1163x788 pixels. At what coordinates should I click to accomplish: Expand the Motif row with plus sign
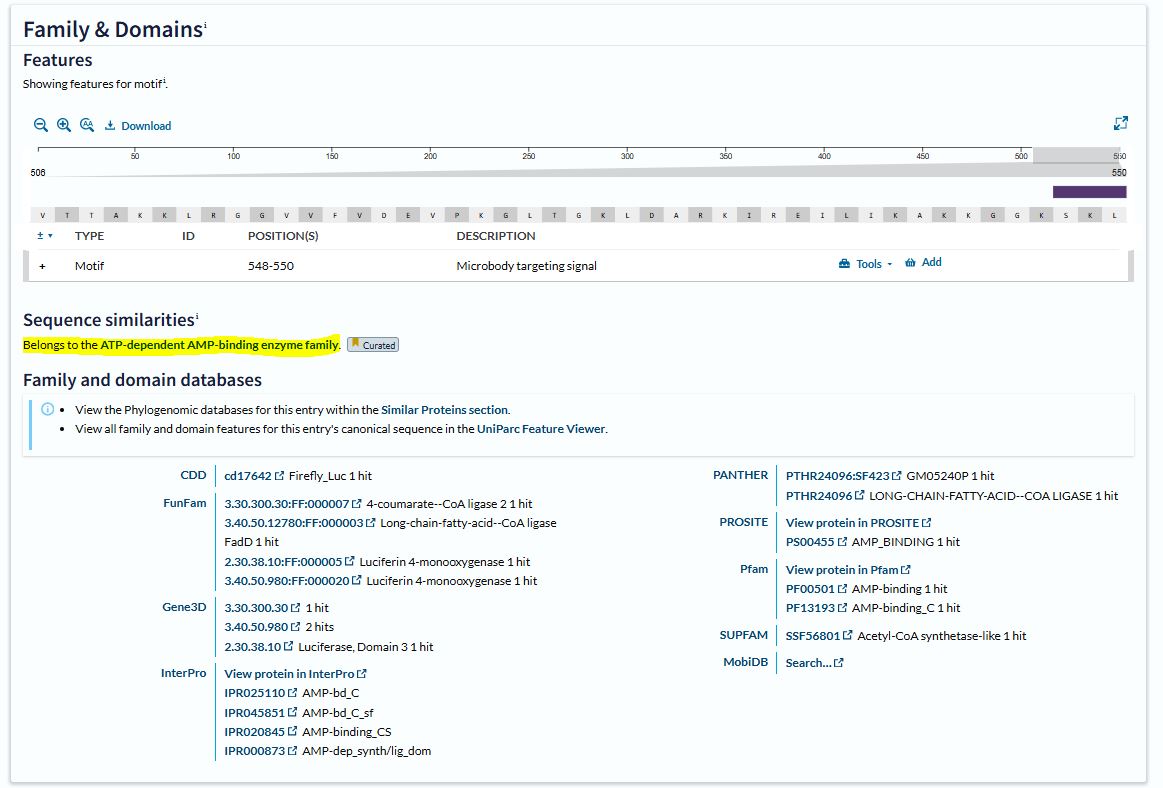coord(43,267)
